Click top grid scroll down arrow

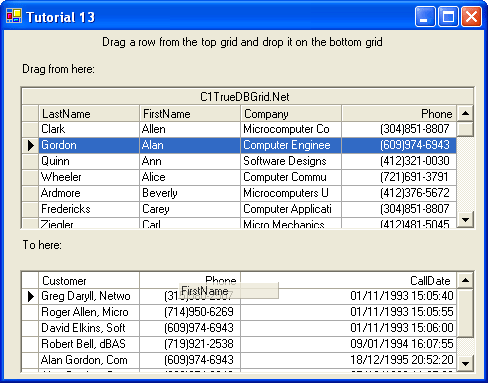(x=465, y=219)
